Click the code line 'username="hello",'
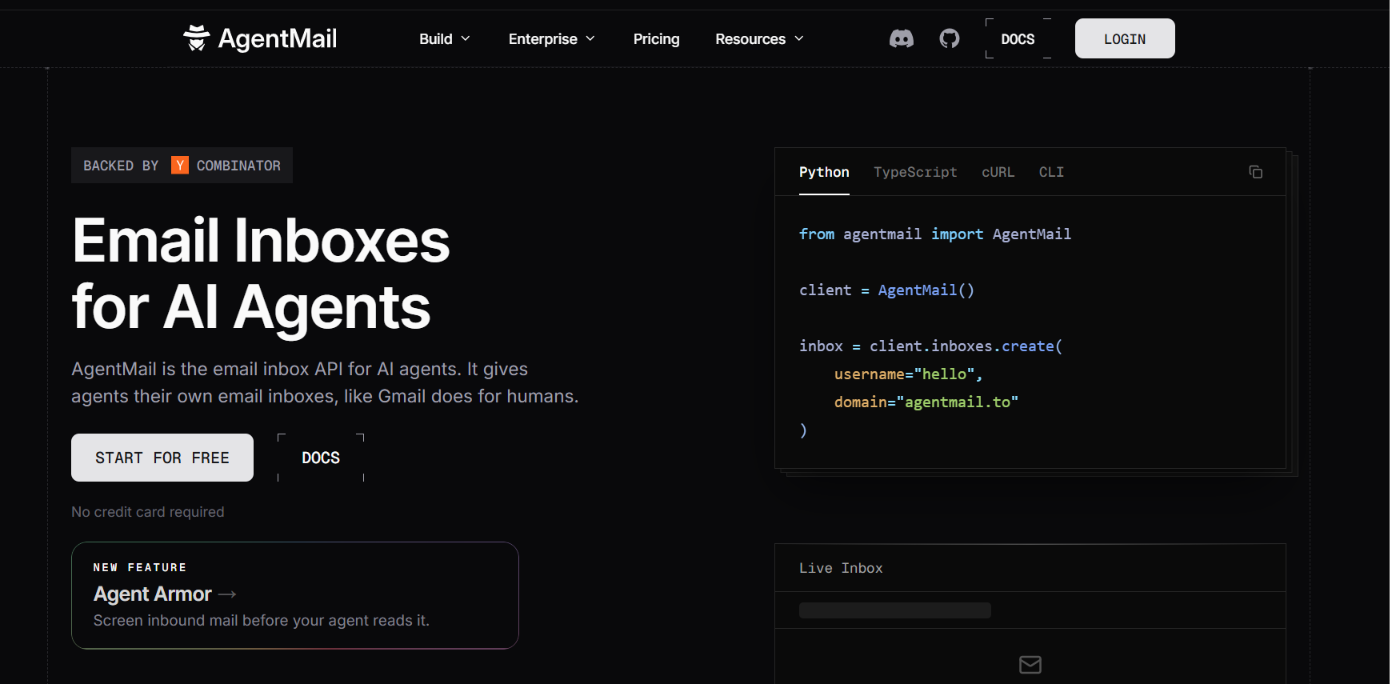The image size is (1390, 684). pyautogui.click(x=909, y=374)
